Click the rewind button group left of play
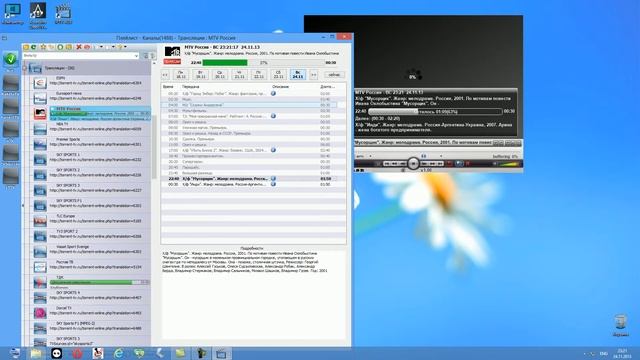 tap(395, 164)
